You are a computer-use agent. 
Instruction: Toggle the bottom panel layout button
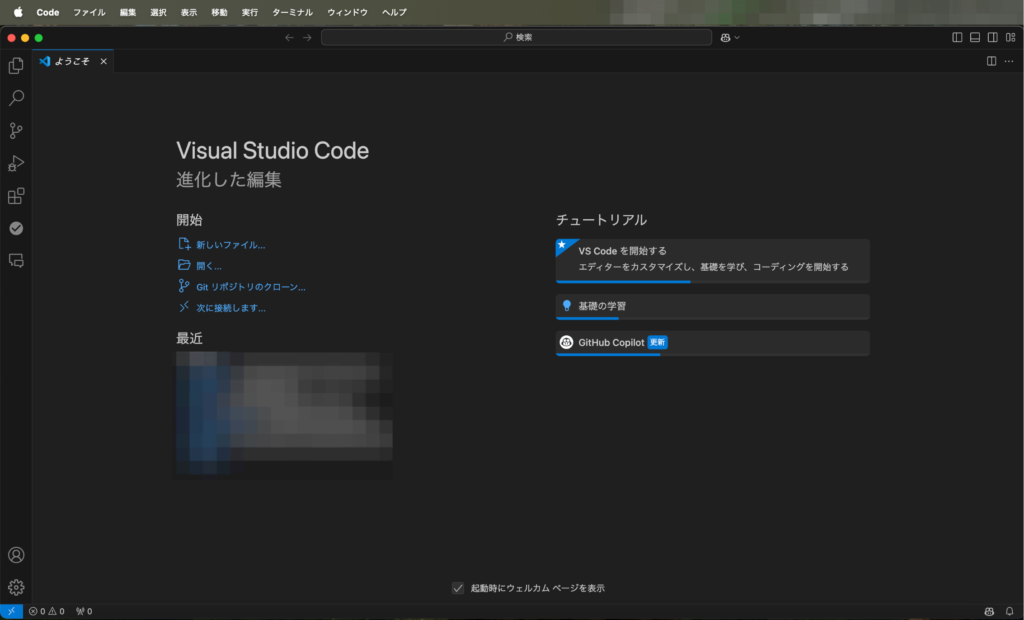975,37
